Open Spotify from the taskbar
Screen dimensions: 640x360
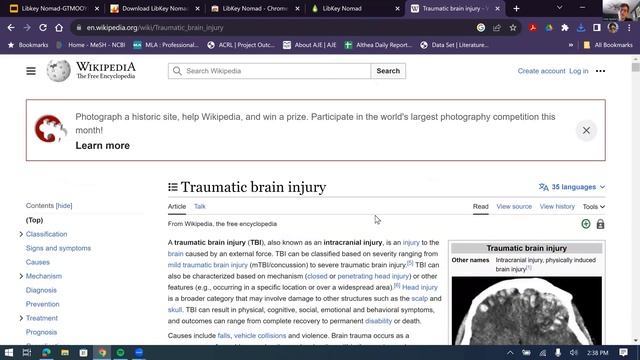120,353
